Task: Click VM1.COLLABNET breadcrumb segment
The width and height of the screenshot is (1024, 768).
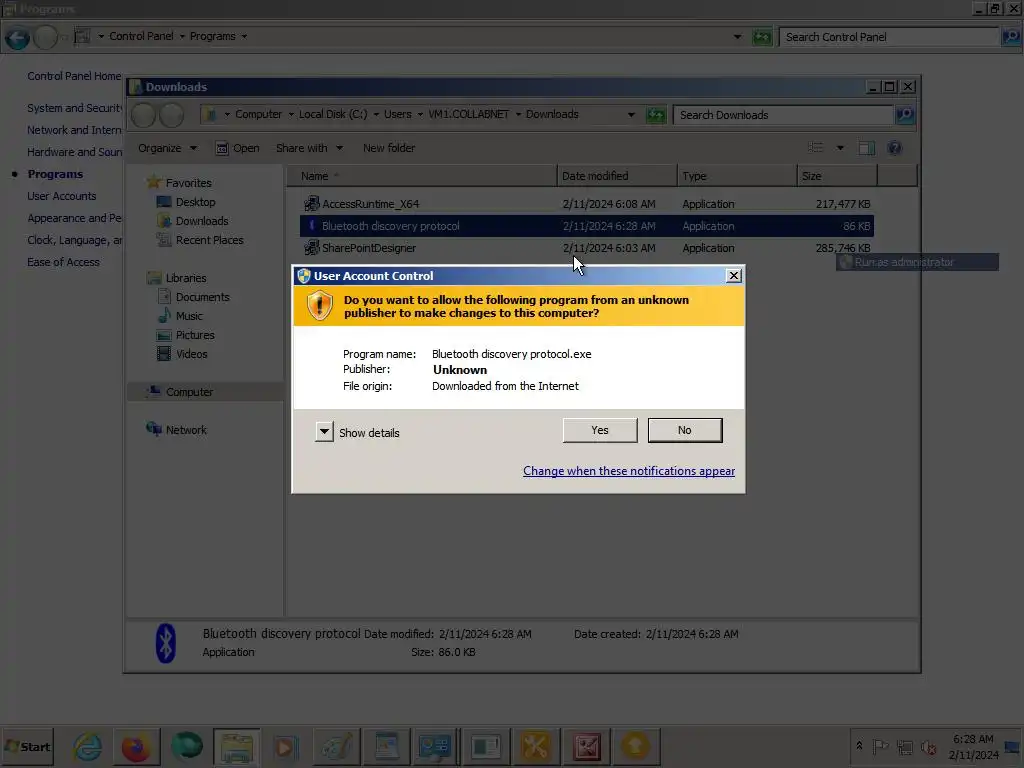Action: pyautogui.click(x=468, y=114)
